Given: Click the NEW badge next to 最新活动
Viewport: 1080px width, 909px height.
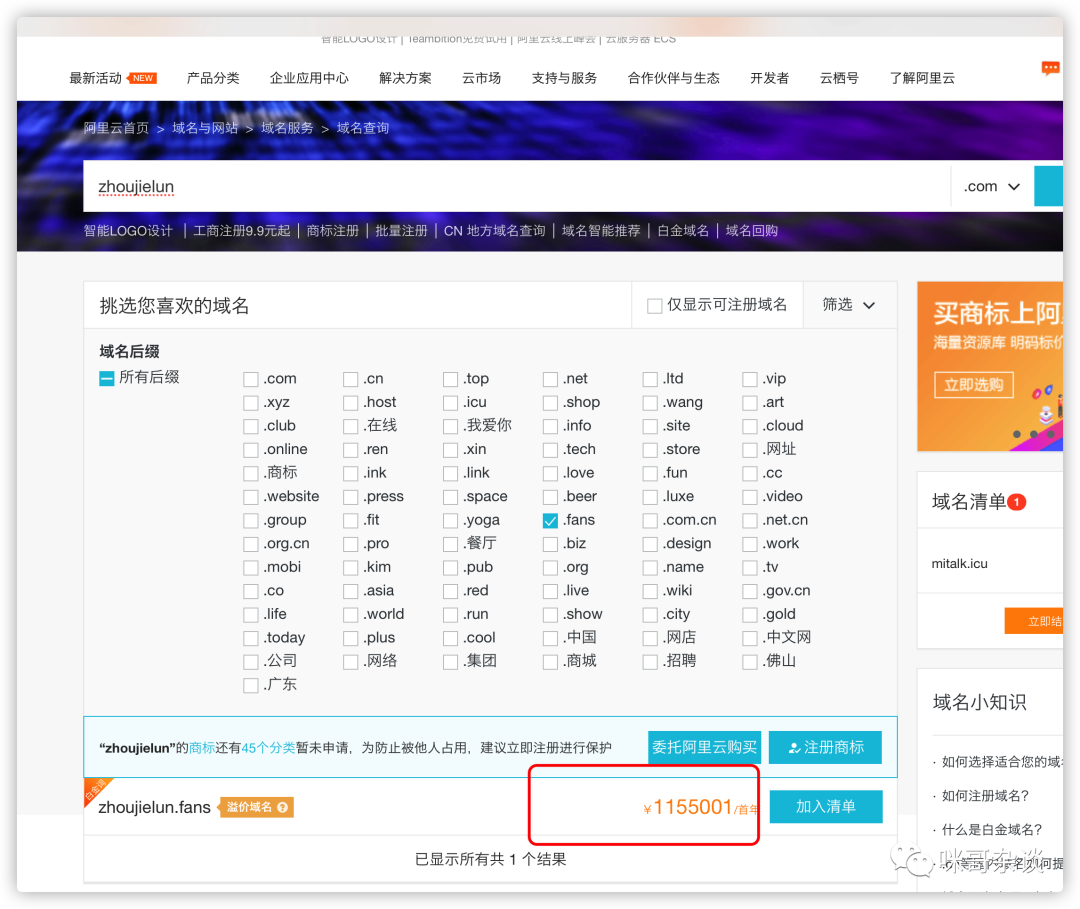Looking at the screenshot, I should point(143,75).
